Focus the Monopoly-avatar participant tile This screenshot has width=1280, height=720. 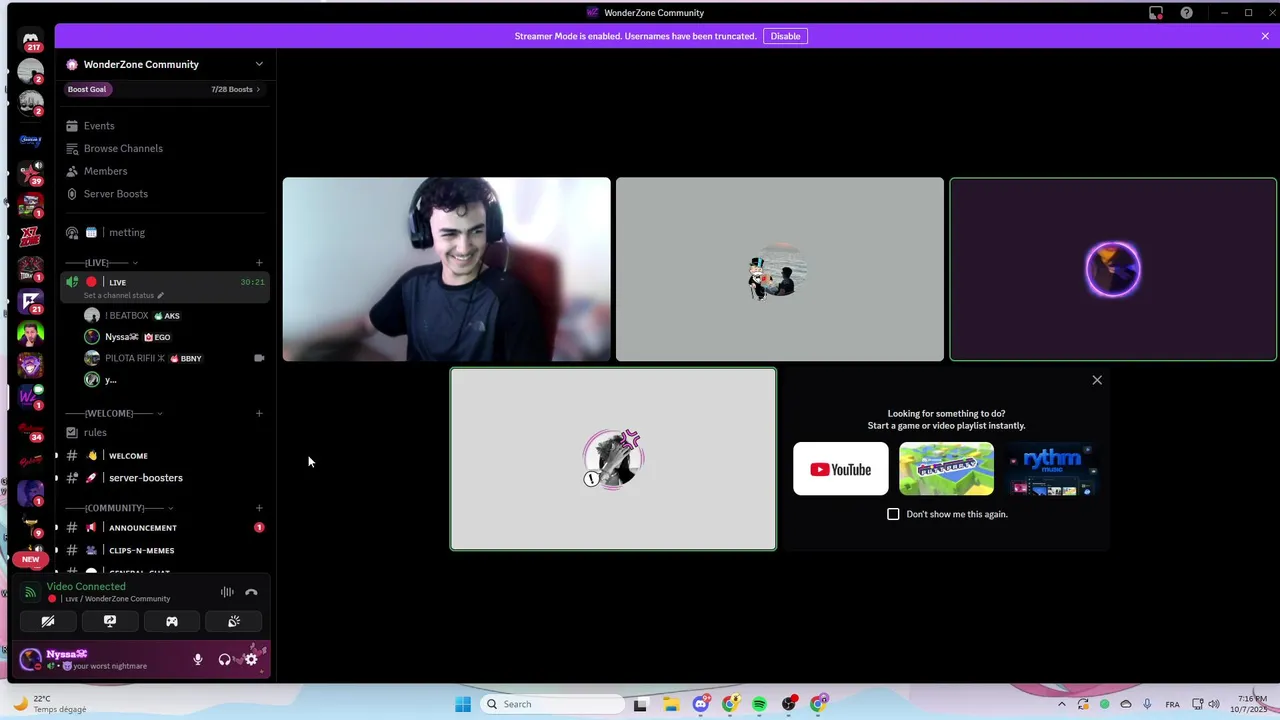click(779, 269)
